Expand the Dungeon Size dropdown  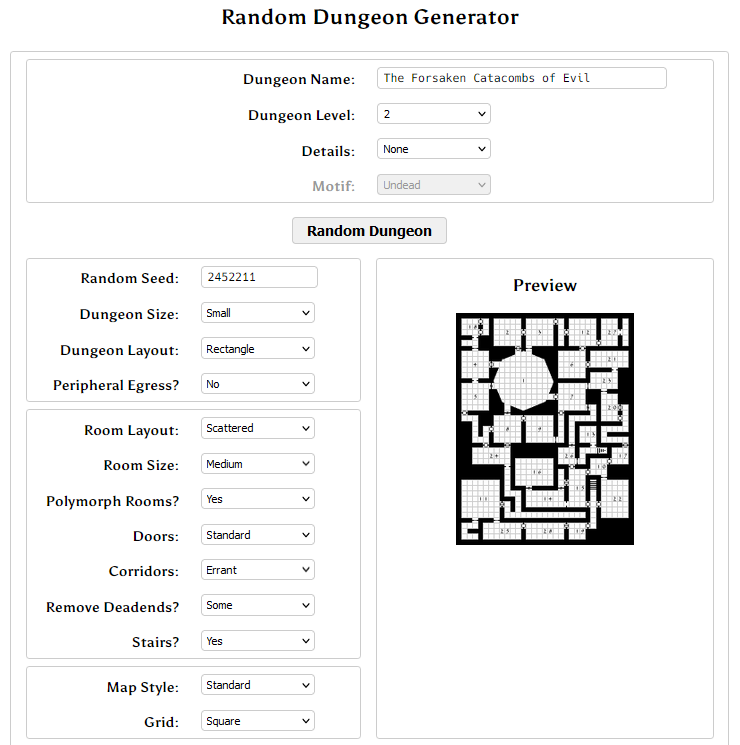tap(258, 313)
